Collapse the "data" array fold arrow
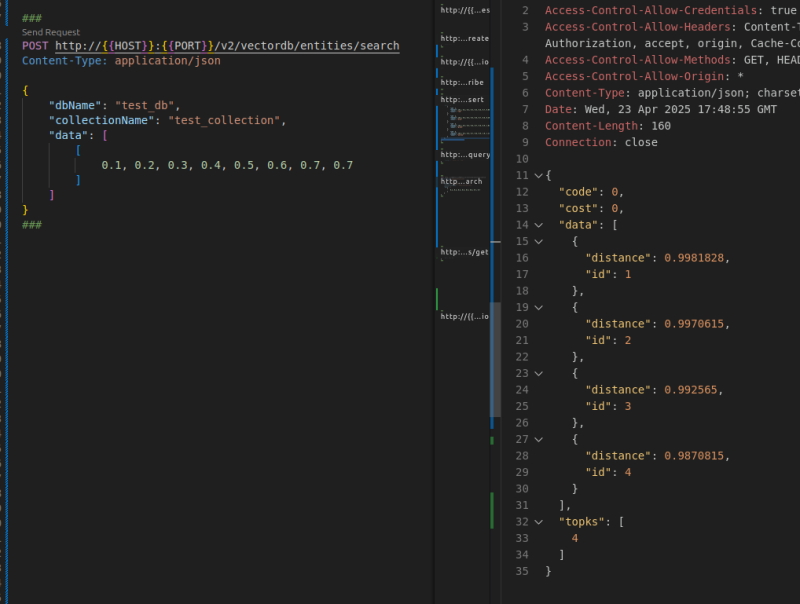Viewport: 800px width, 604px height. coord(538,225)
